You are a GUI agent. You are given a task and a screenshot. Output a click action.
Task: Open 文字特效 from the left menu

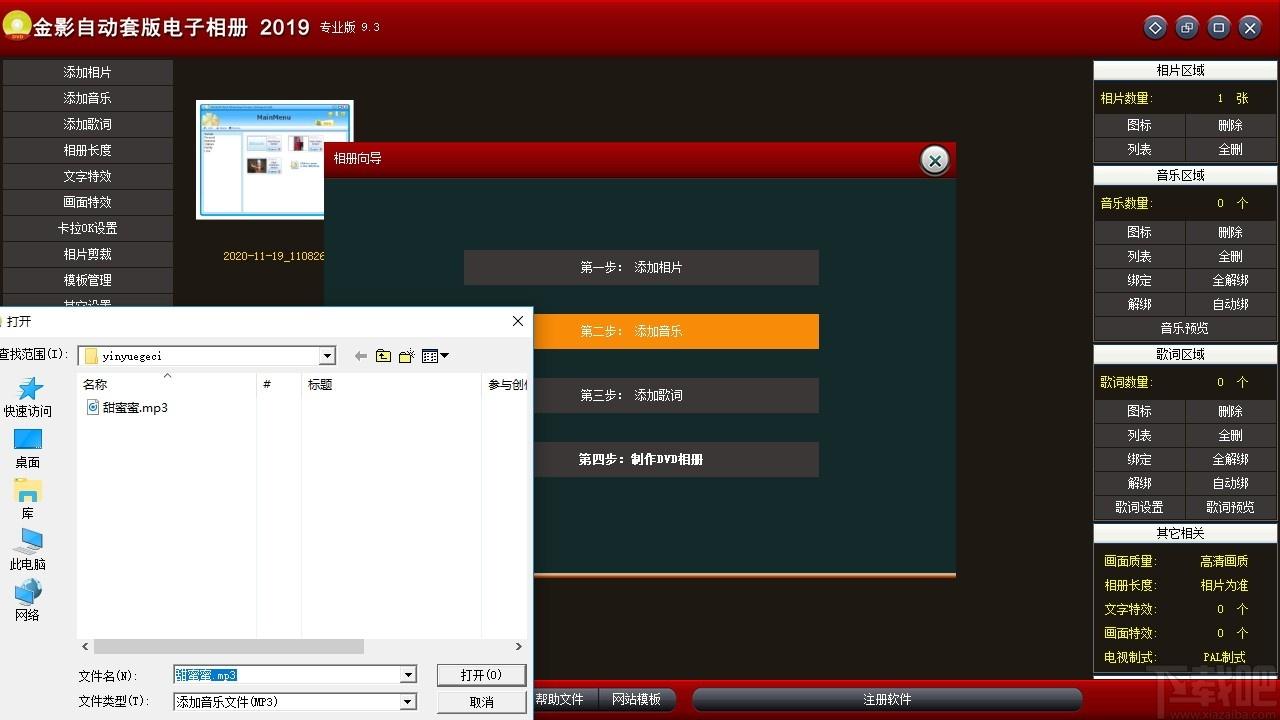(88, 176)
